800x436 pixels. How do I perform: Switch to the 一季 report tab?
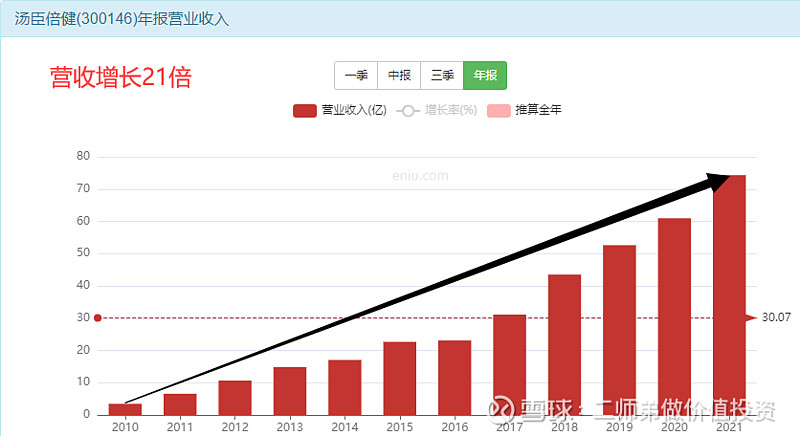coord(356,75)
